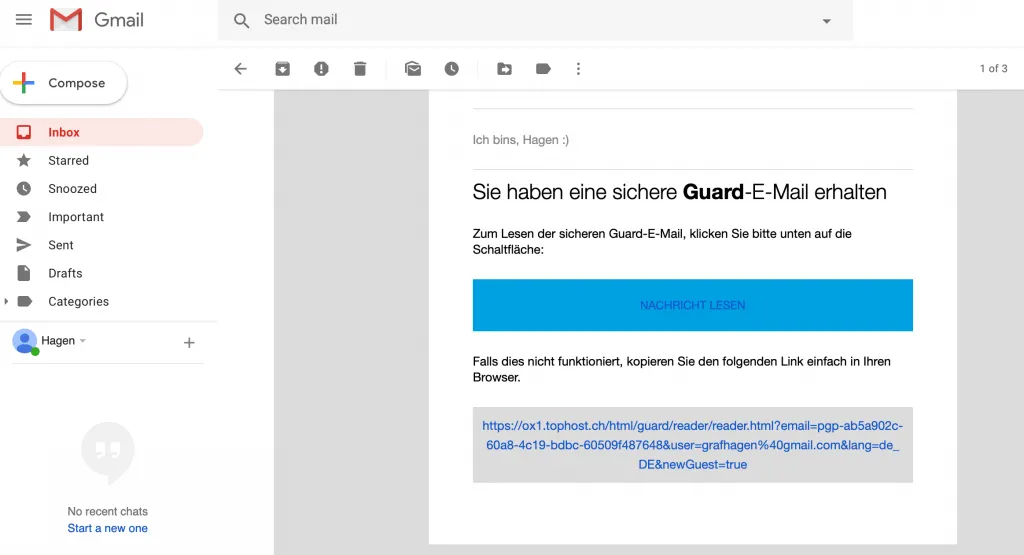Open the main menu hamburger icon
Viewport: 1024px width, 555px height.
click(x=24, y=20)
